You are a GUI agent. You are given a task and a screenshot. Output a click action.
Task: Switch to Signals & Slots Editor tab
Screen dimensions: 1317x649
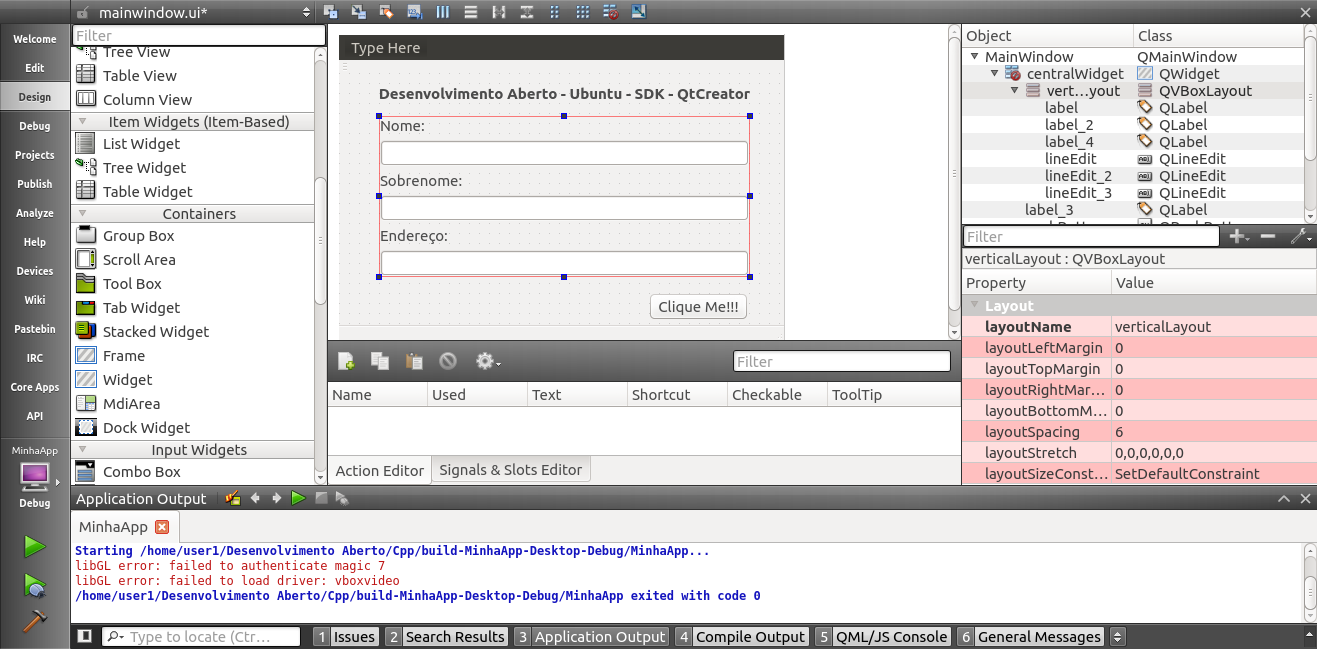(x=510, y=470)
